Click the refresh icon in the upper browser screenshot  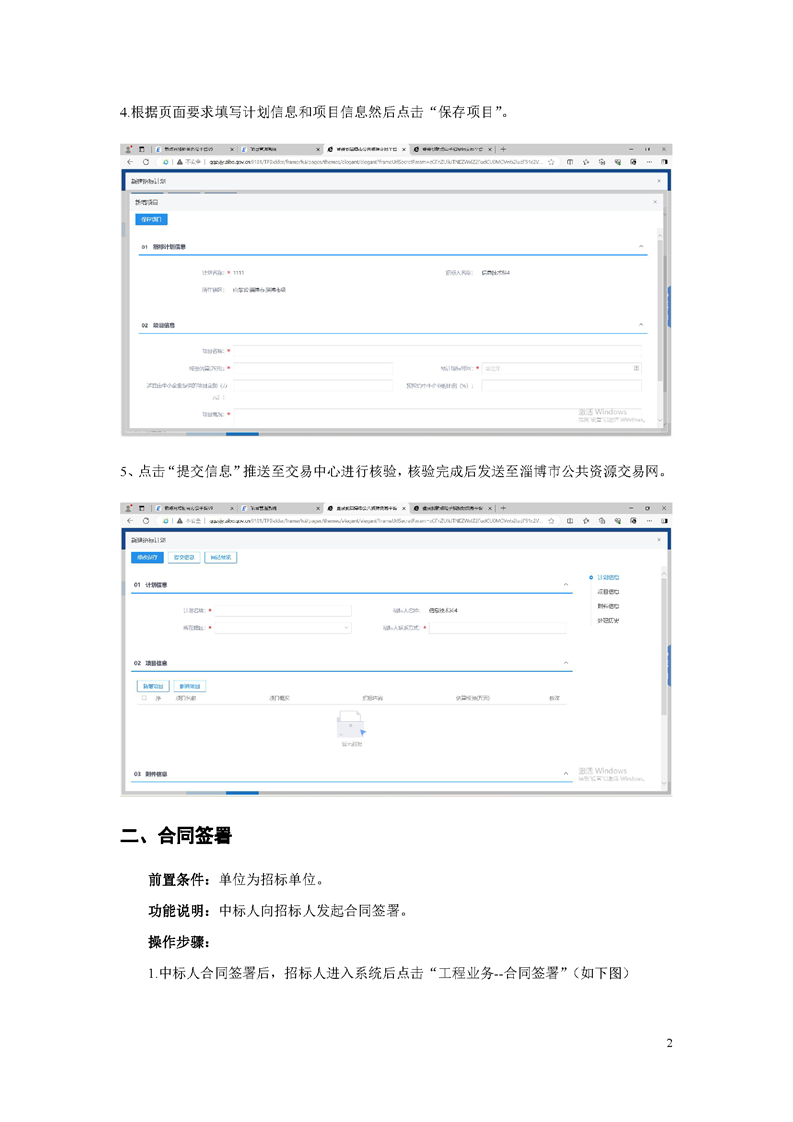tap(146, 161)
